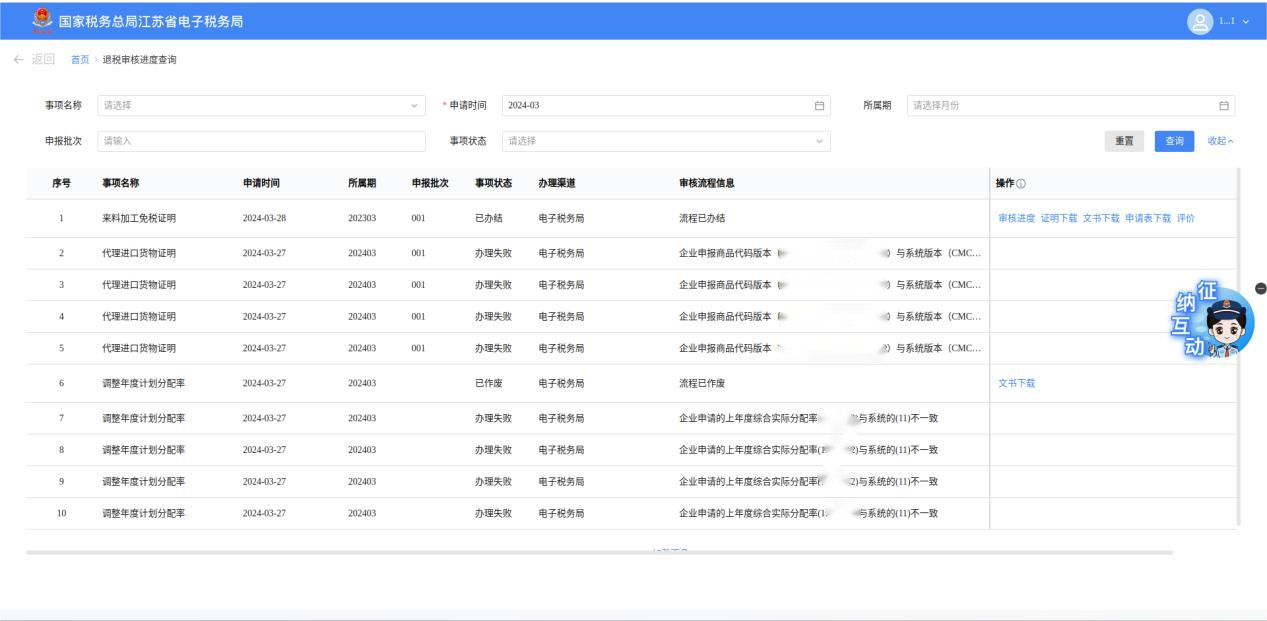Click 申请表下载 for row 1
The width and height of the screenshot is (1267, 621).
(1147, 218)
